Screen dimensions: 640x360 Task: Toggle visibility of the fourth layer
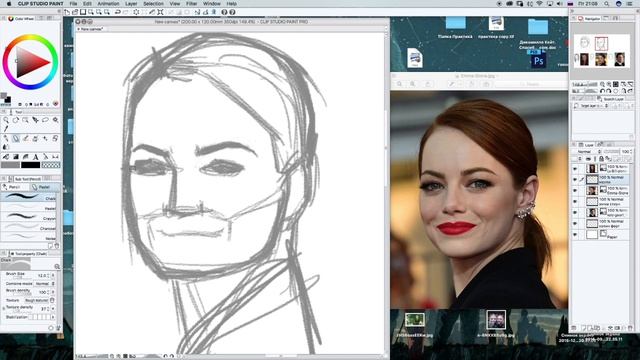point(575,202)
